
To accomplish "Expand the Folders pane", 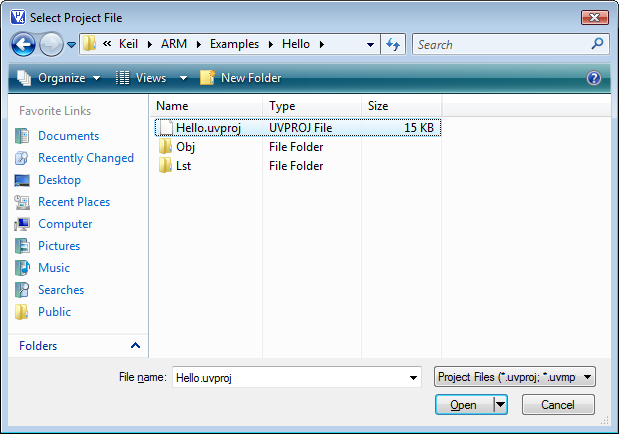I will 135,346.
